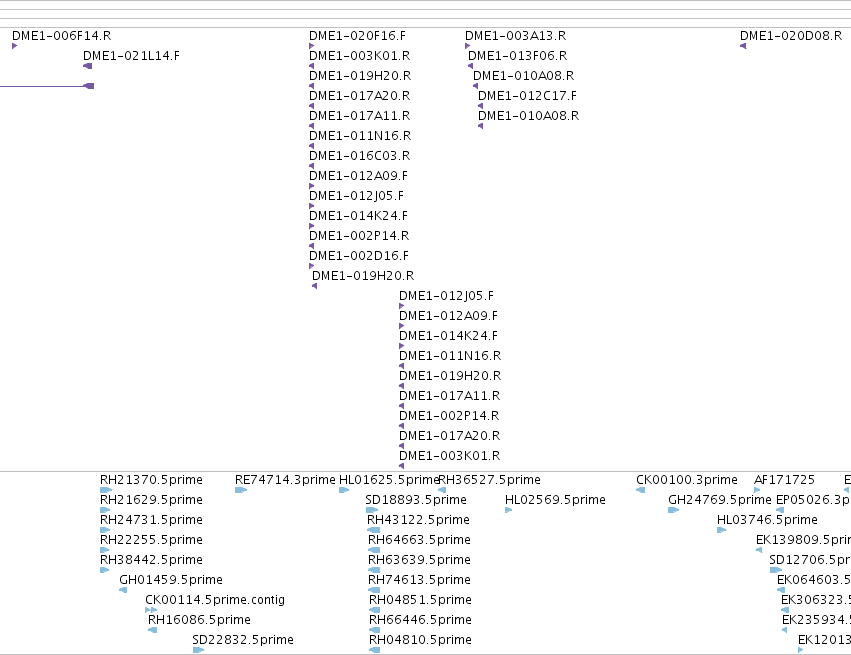
Task: Pick the RH24731.5prime label
Action: click(x=151, y=520)
